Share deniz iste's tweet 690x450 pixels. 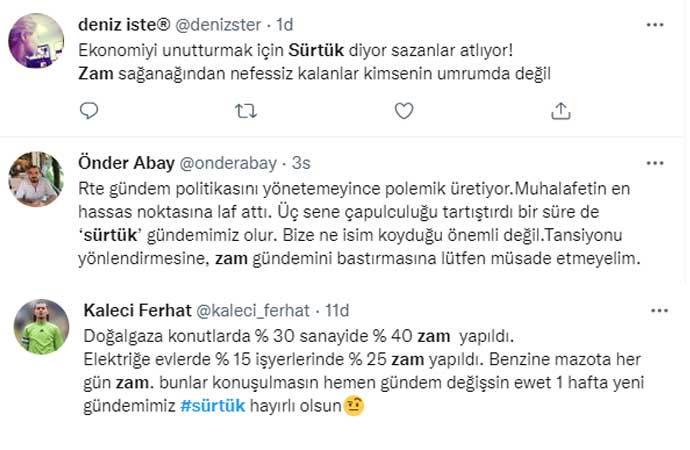click(x=561, y=111)
